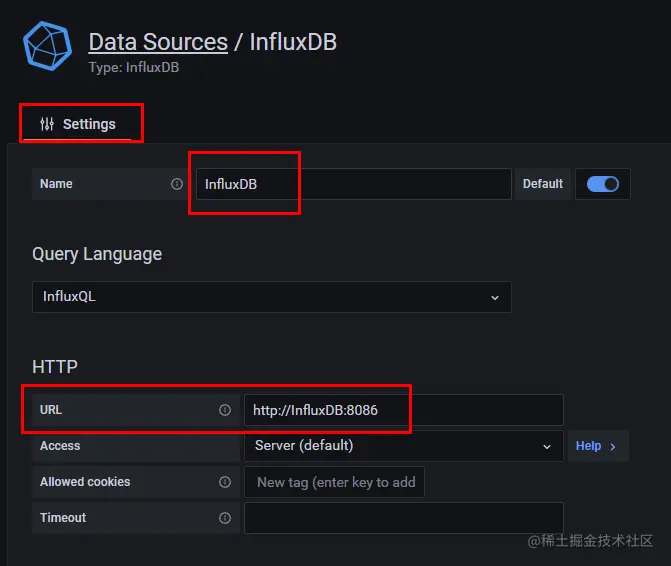Image resolution: width=671 pixels, height=566 pixels.
Task: Click the 'Type: InfluxDB' subtitle text
Action: [x=134, y=67]
